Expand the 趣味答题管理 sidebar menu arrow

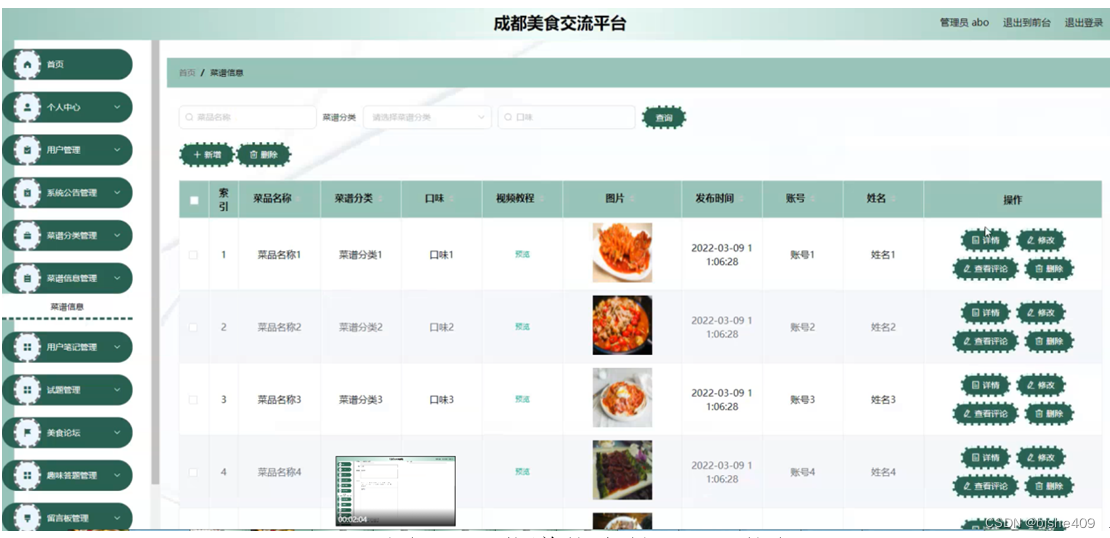coord(118,476)
